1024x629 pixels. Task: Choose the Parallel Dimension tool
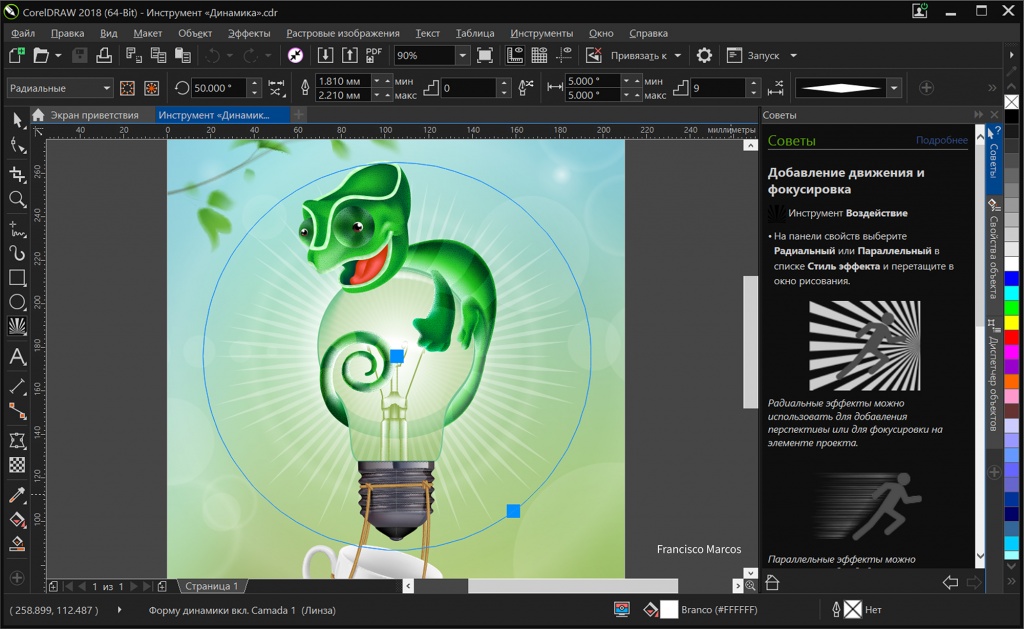pyautogui.click(x=17, y=387)
